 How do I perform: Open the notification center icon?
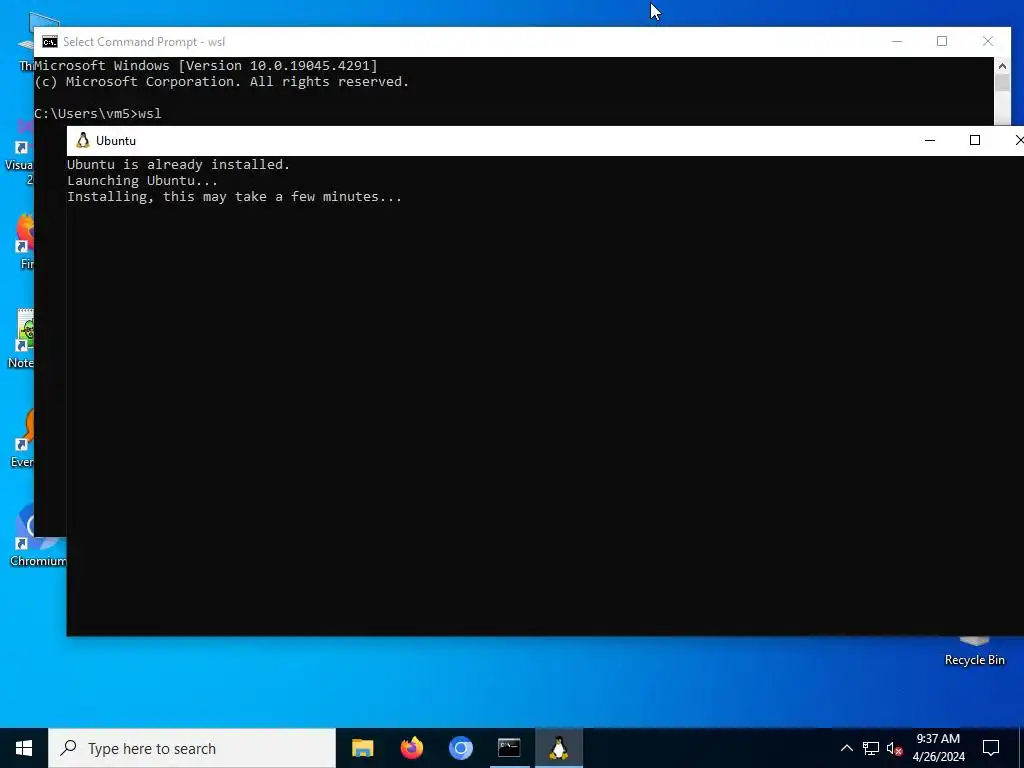click(991, 748)
